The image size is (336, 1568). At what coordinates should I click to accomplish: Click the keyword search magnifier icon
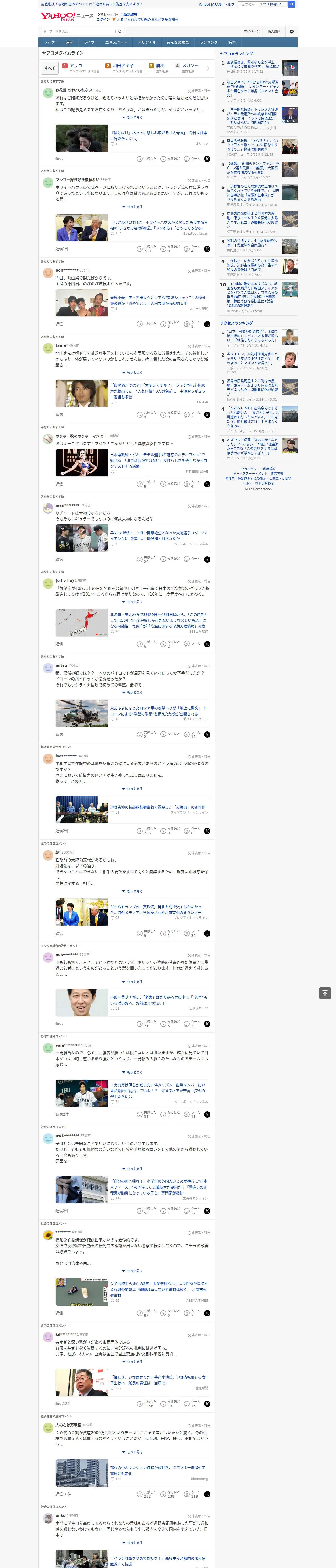pos(120,32)
